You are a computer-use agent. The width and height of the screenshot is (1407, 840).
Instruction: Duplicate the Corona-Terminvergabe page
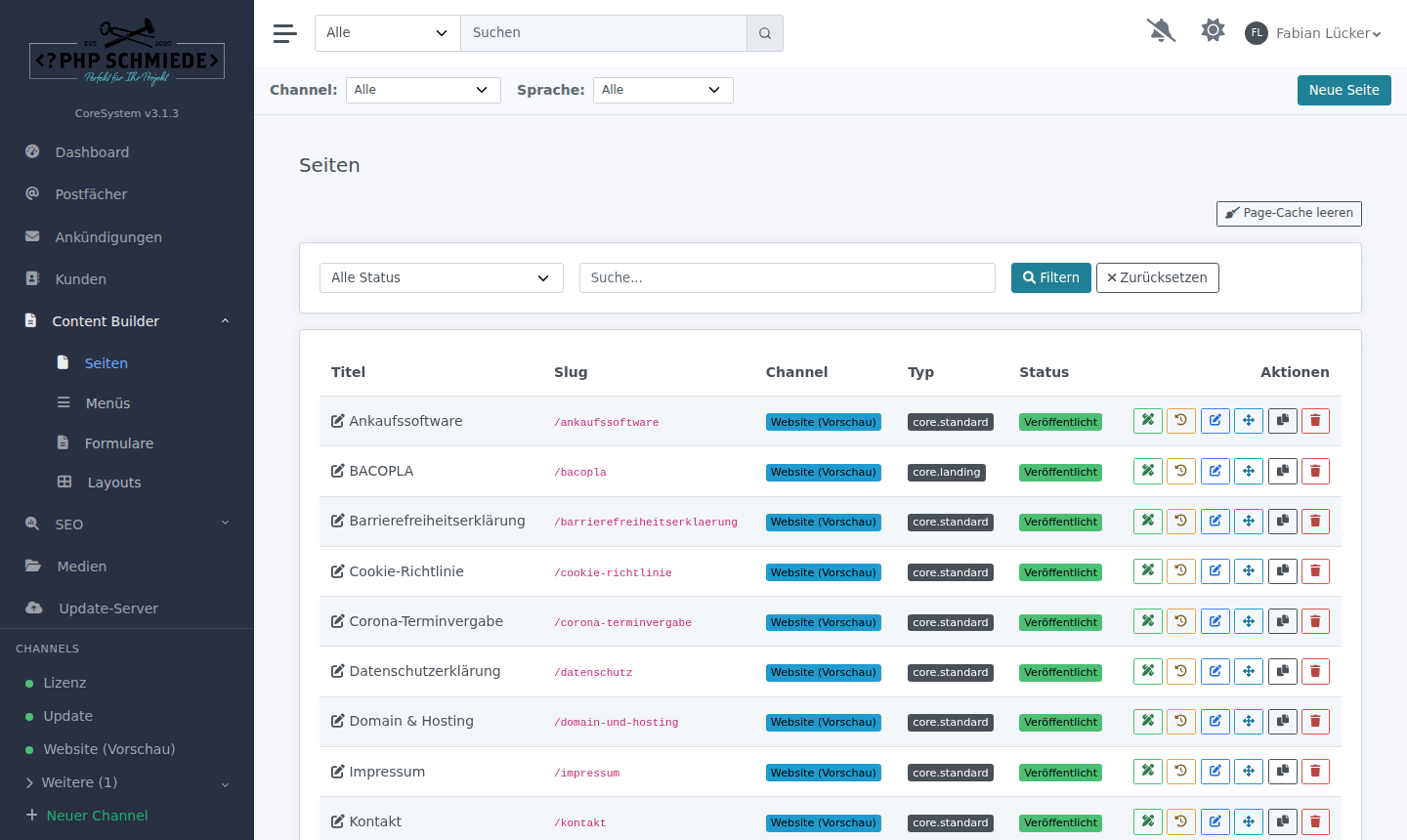pyautogui.click(x=1283, y=621)
